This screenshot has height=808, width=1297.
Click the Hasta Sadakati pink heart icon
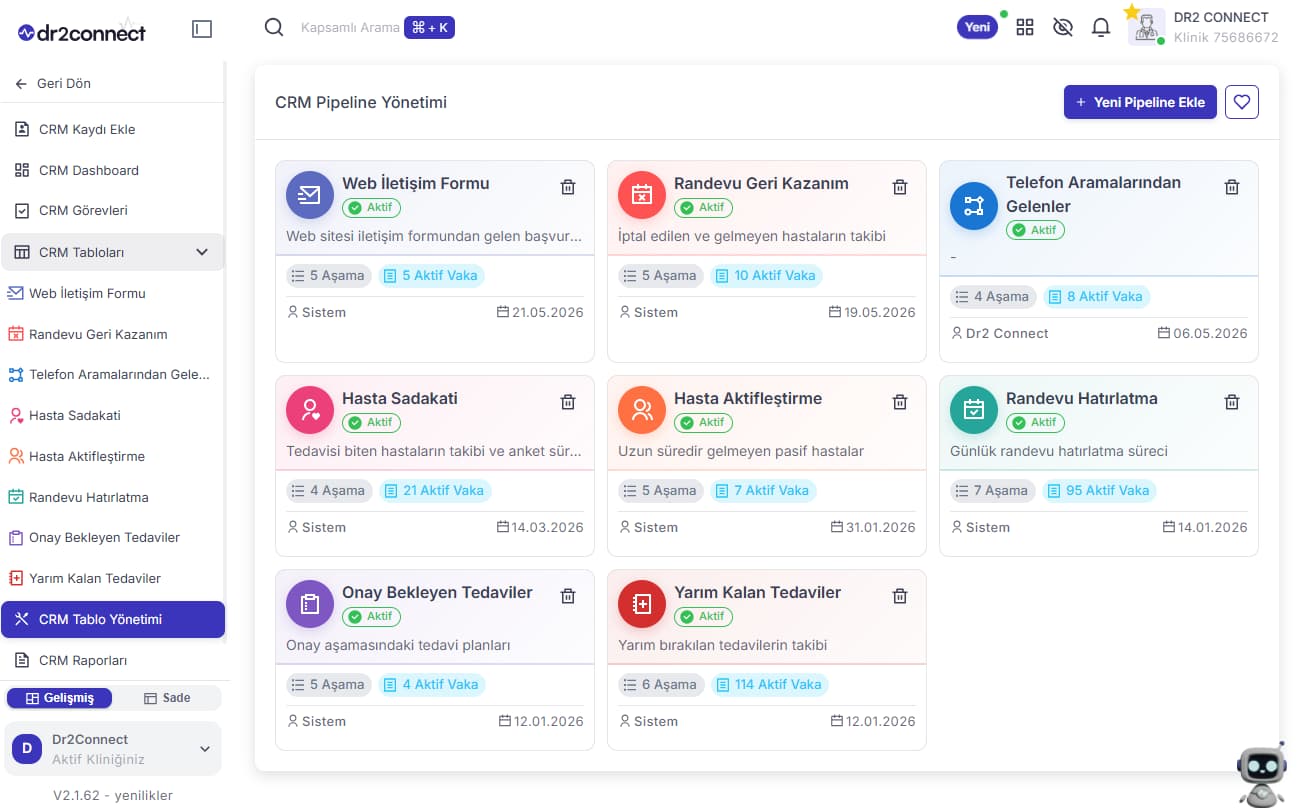coord(310,410)
